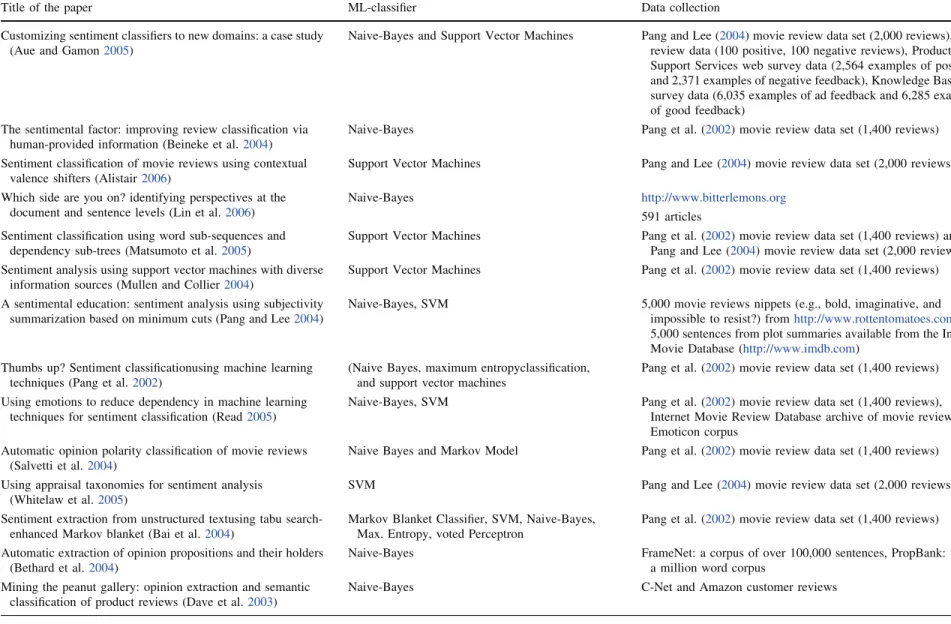Screen dimensions: 951x624
Task: Open the 2006 citation after Alistair
Action: (x=154, y=179)
